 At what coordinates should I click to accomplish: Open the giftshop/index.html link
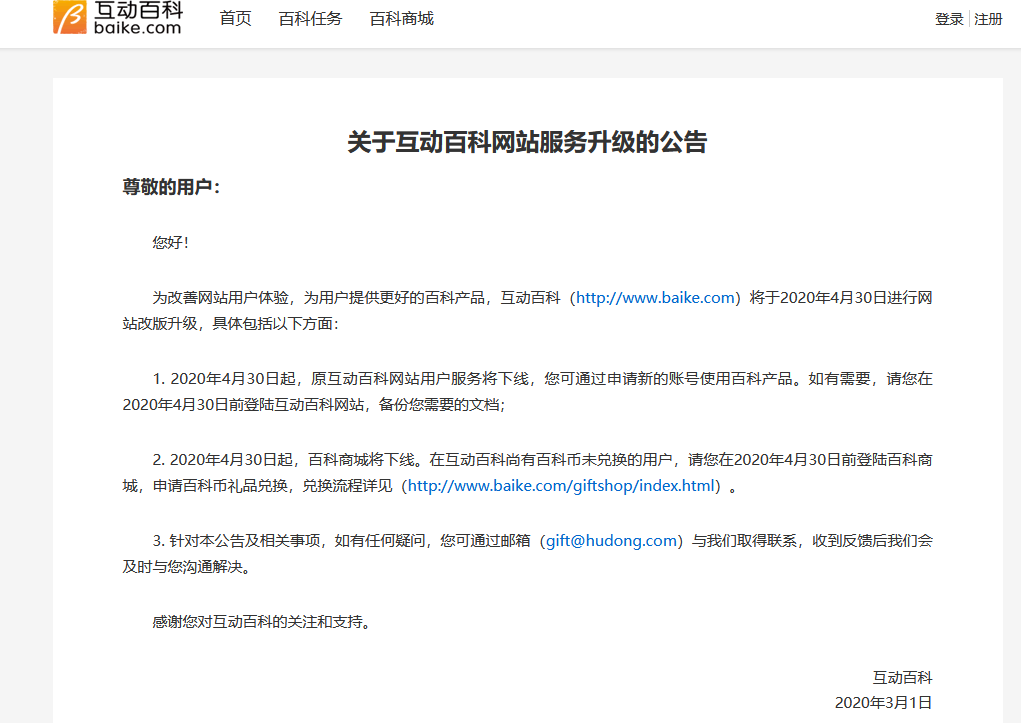(561, 486)
